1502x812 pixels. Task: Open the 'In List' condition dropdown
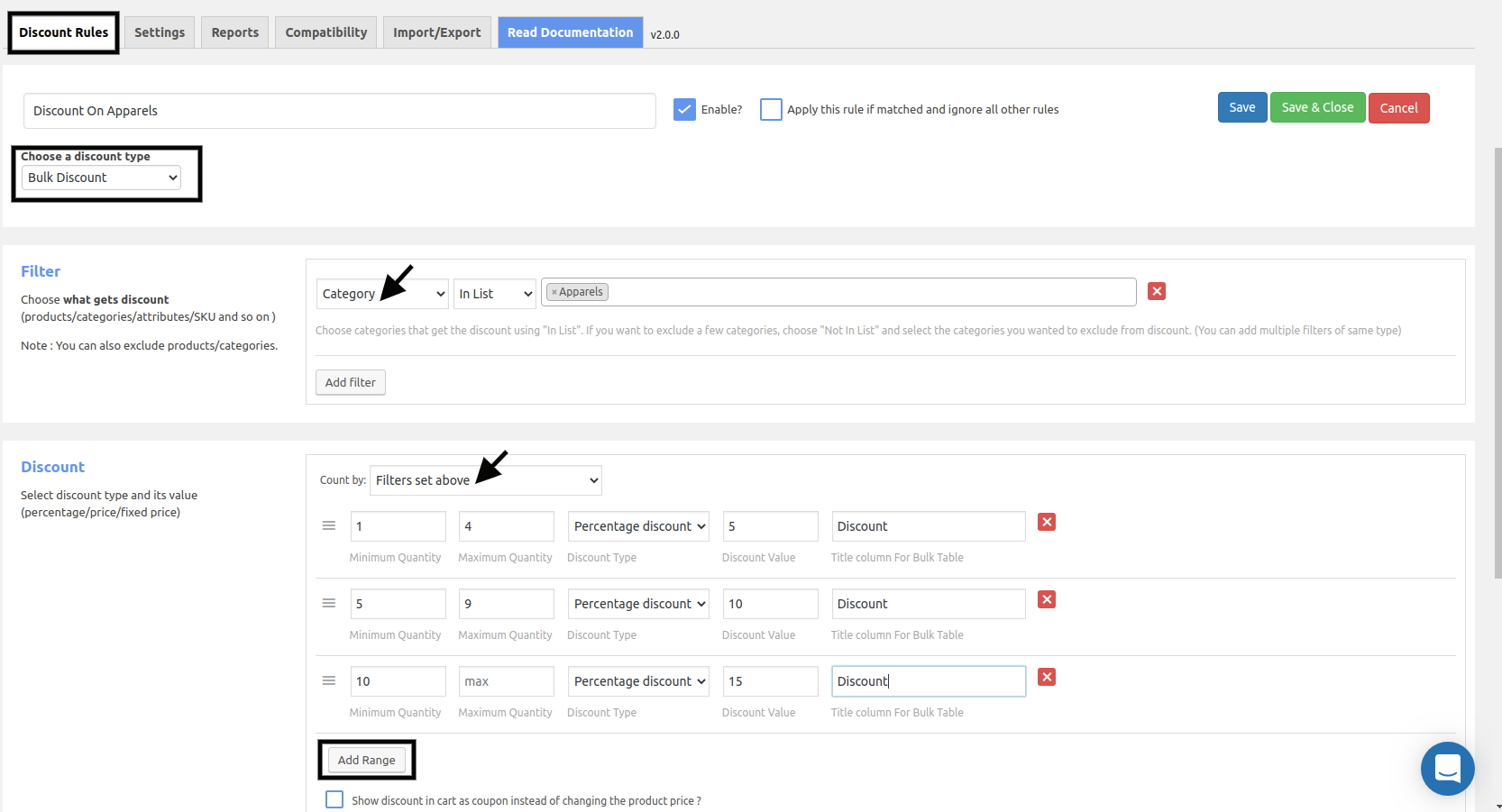(x=495, y=294)
